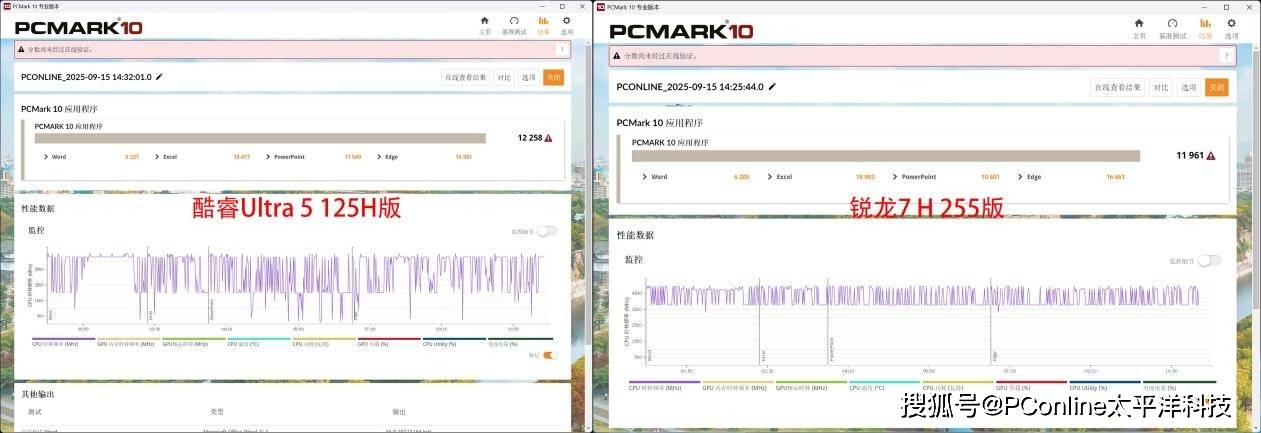The image size is (1261, 433).
Task: Click orange Close button in right window
Action: point(1216,87)
